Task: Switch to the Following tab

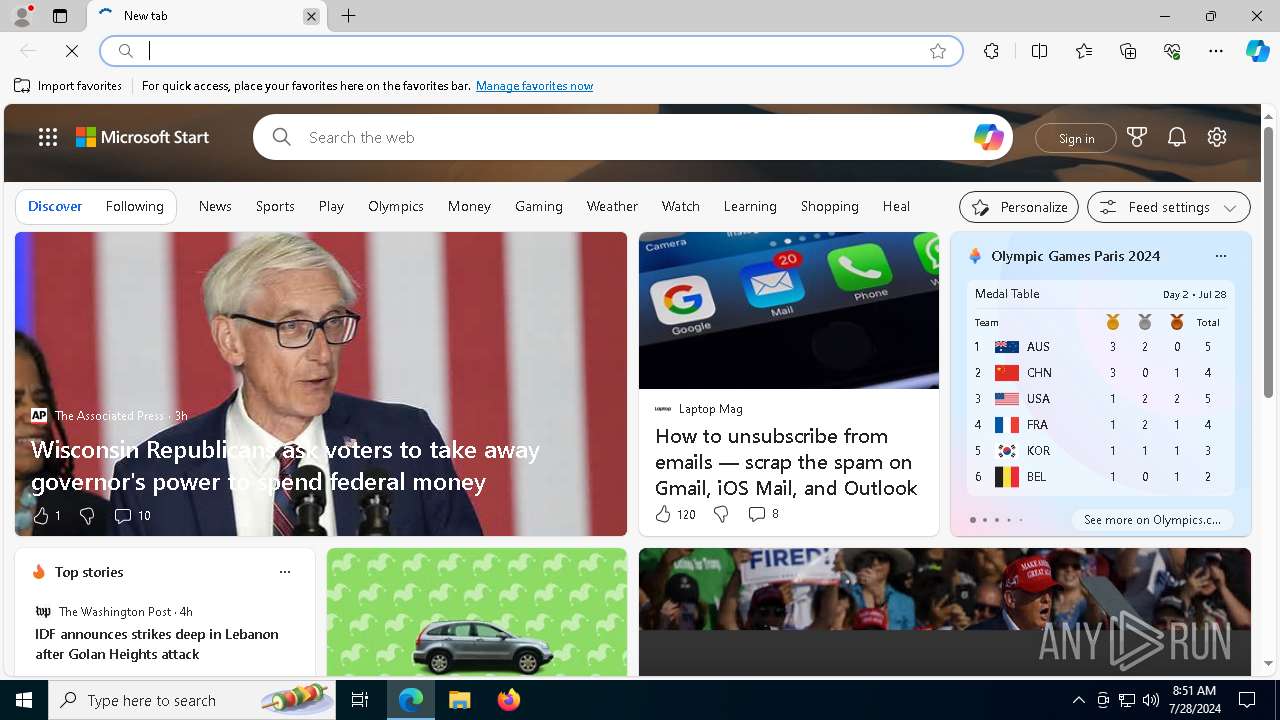Action: [x=134, y=206]
